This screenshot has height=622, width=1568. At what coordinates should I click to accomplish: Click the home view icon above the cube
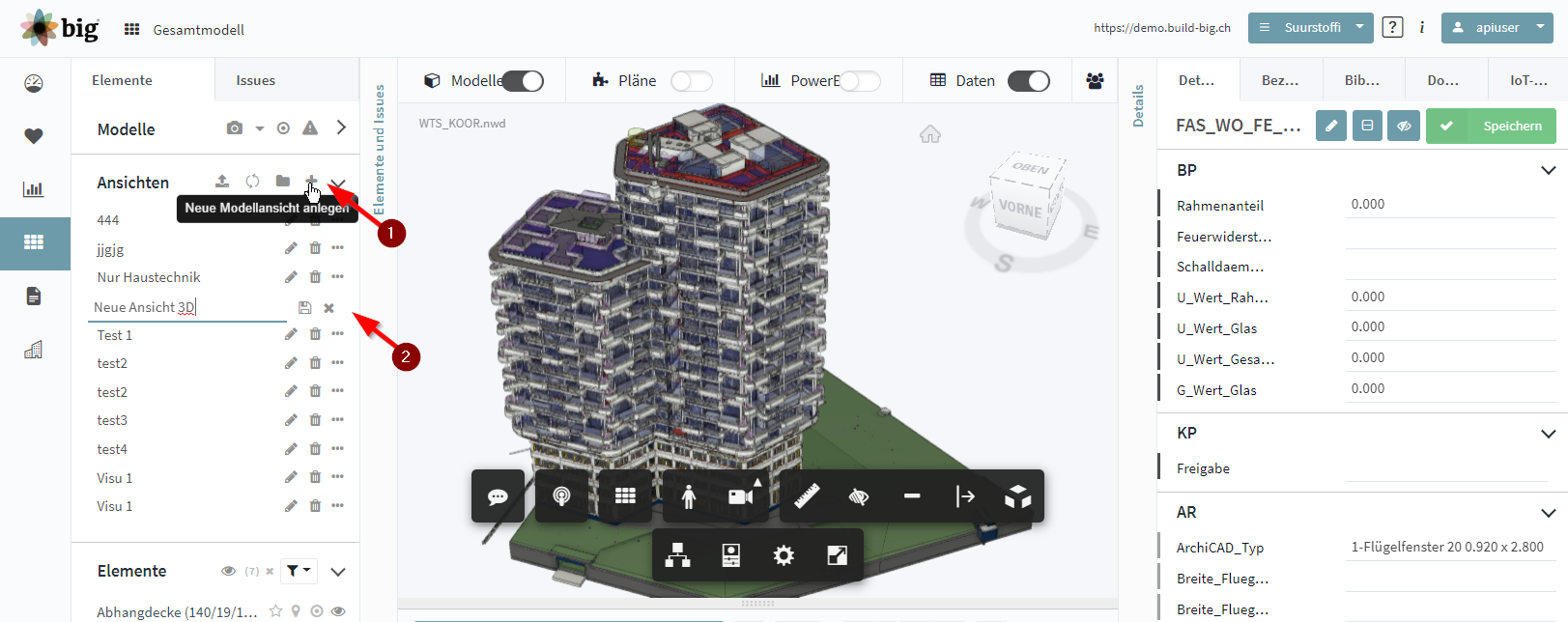tap(930, 134)
